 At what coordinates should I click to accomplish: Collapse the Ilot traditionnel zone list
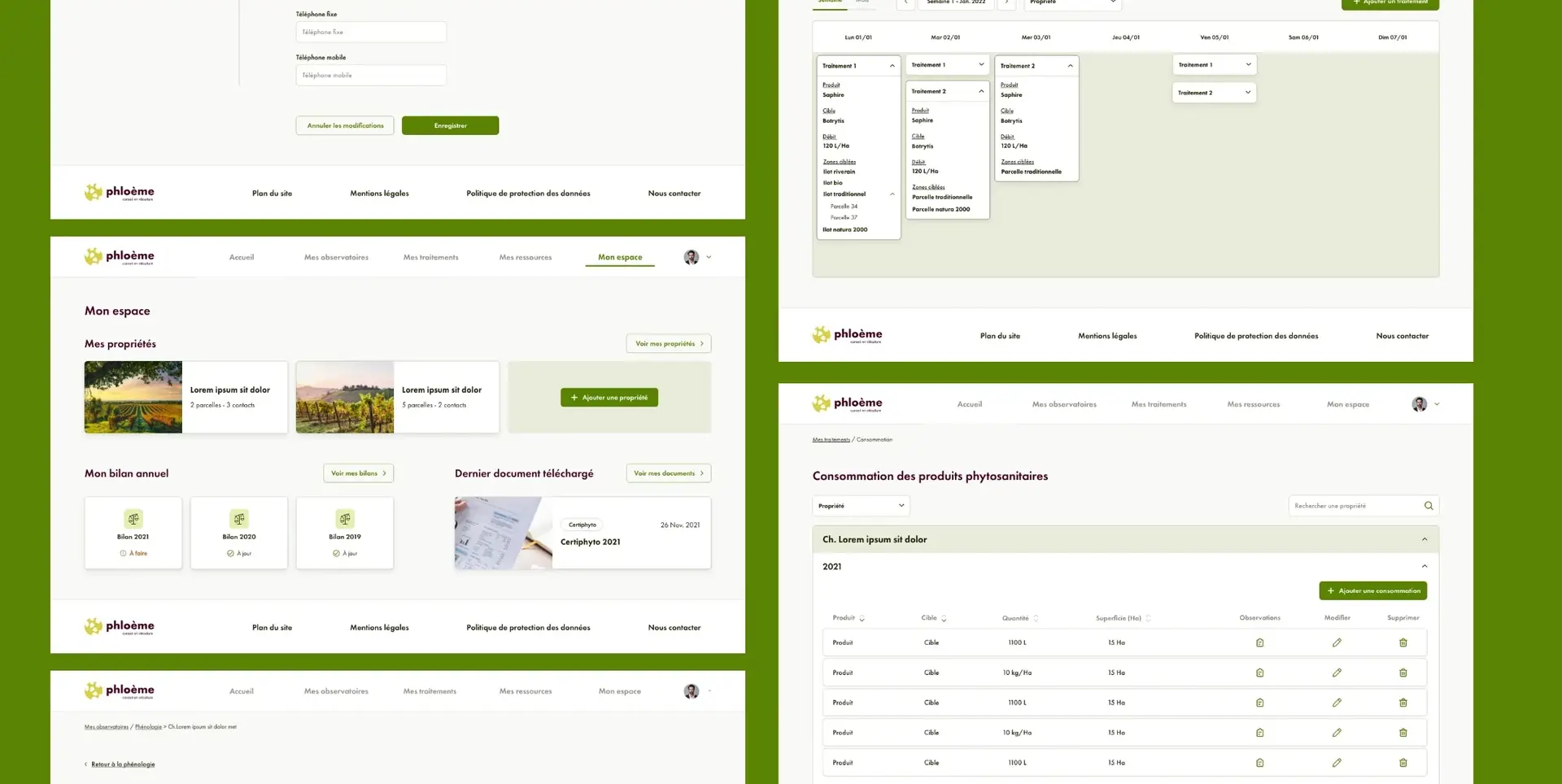coord(892,194)
